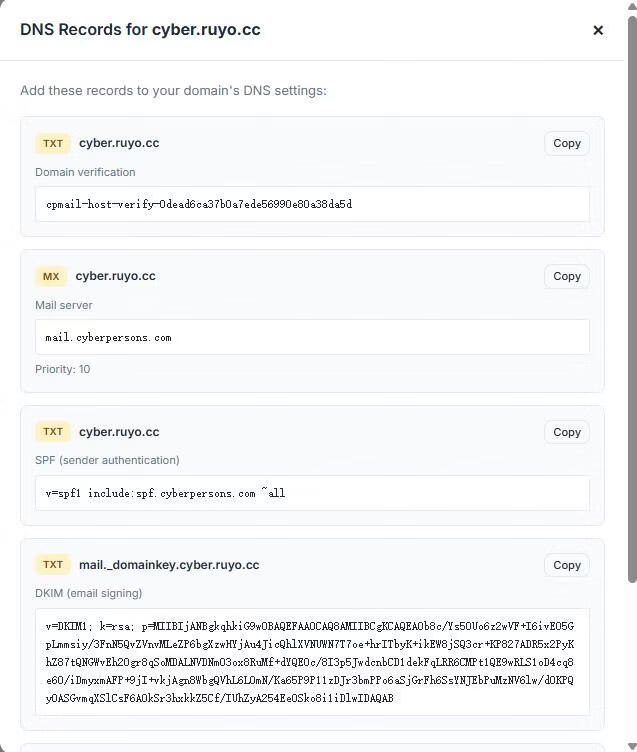The image size is (637, 752).
Task: Click the "DNS Records for cyber.ruyo.cc" title
Action: [x=140, y=30]
